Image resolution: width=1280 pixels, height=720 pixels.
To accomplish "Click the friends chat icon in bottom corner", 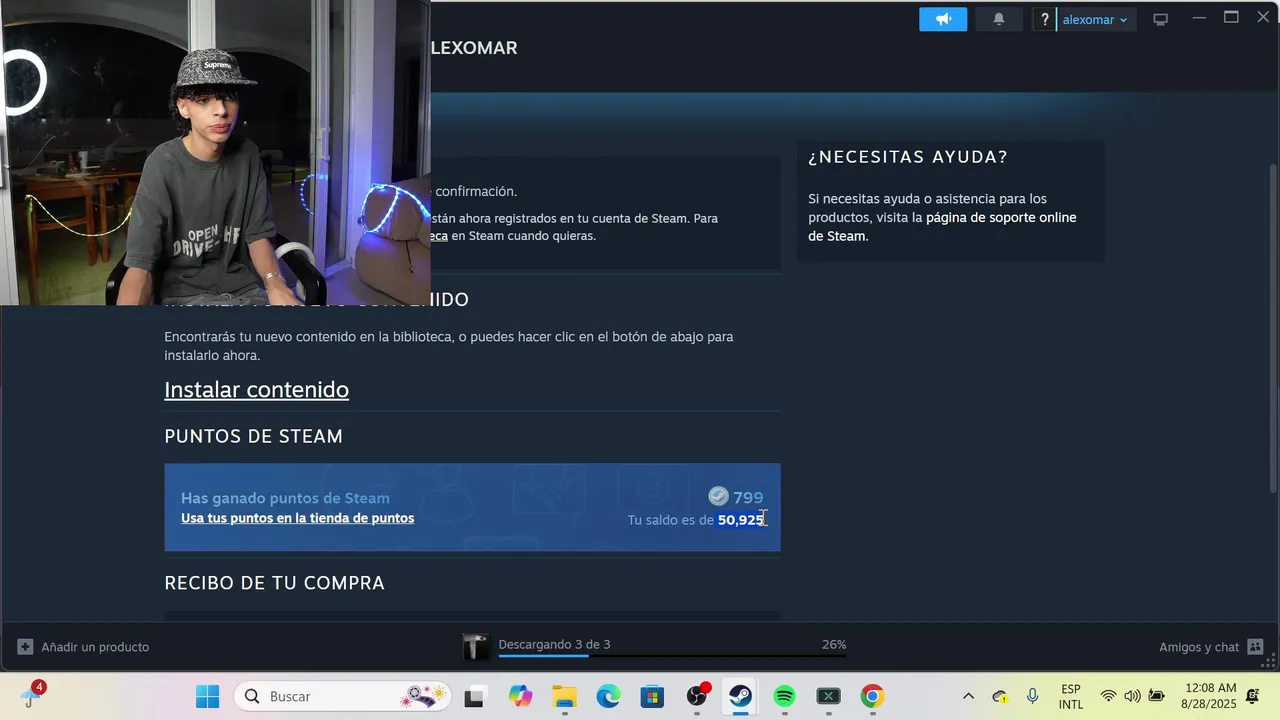I will click(x=1256, y=647).
